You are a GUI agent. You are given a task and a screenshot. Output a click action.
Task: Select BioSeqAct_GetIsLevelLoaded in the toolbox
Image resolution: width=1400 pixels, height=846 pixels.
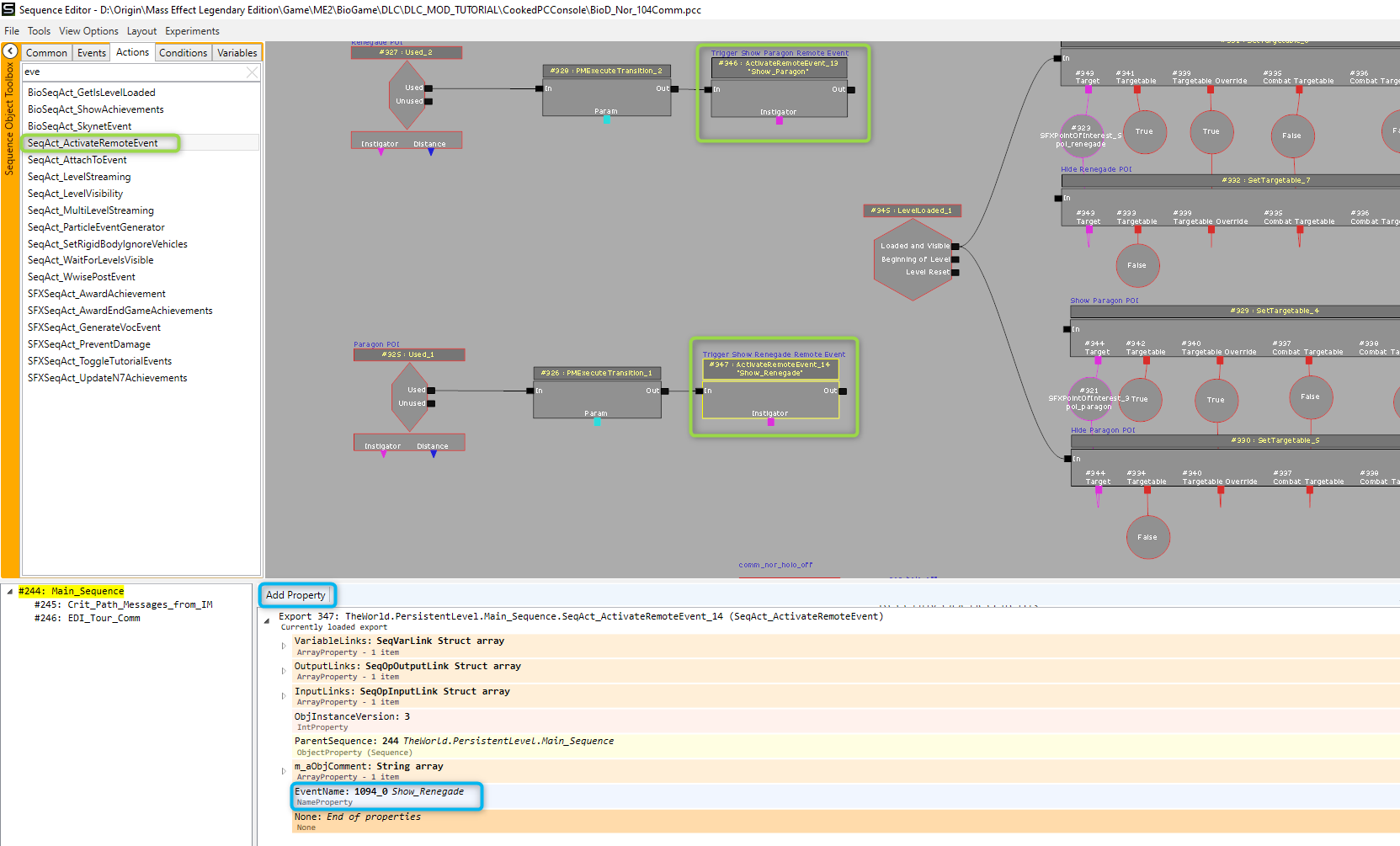tap(91, 93)
